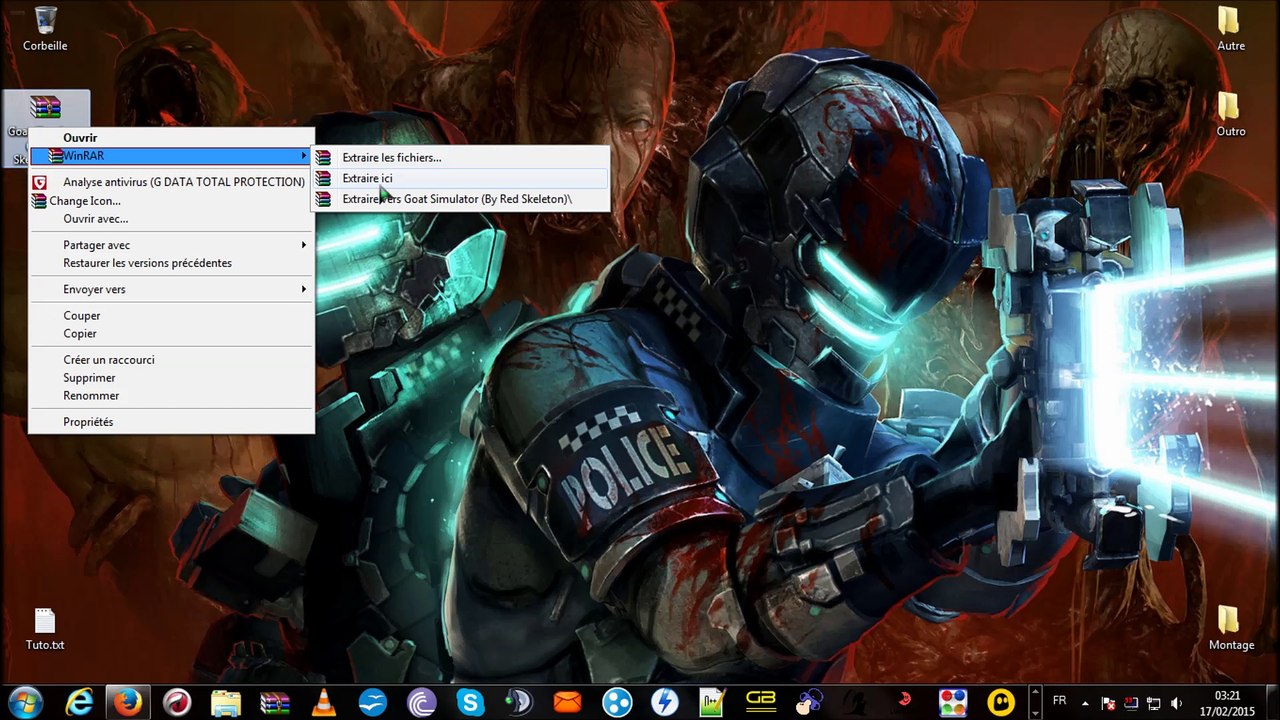Open CyberGhost yellow ghost taskbar icon
The image size is (1280, 720).
pos(1001,703)
